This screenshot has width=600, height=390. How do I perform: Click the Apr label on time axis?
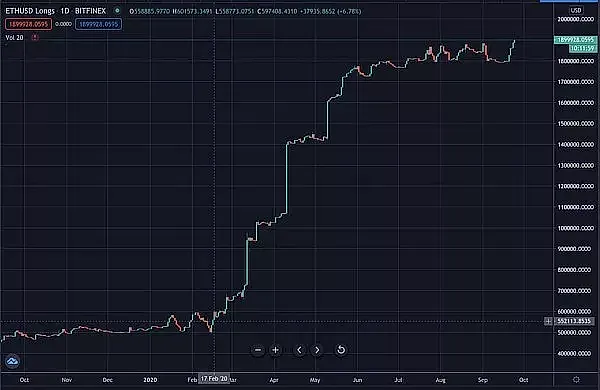pos(274,380)
